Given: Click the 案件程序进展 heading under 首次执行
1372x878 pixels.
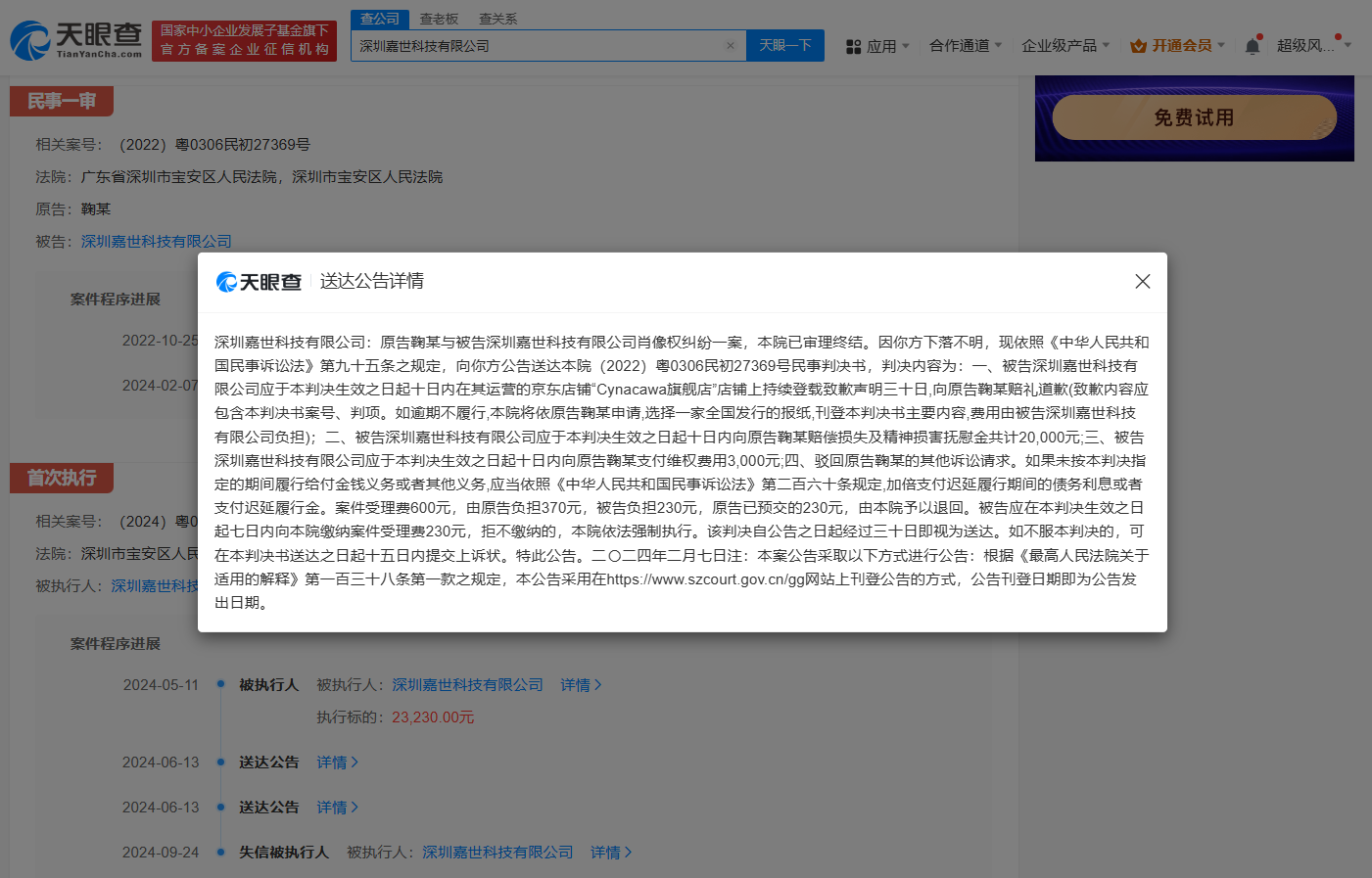Looking at the screenshot, I should click(116, 644).
